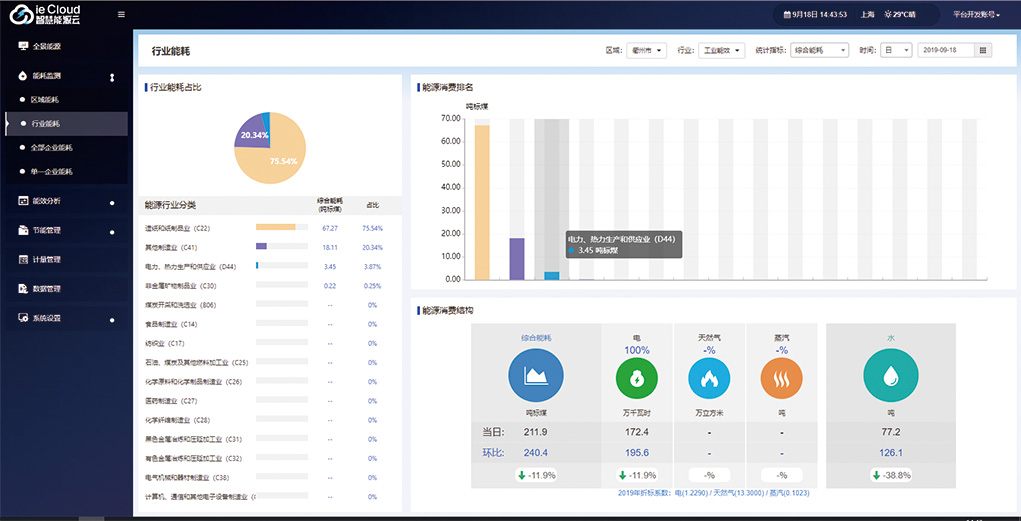Click the hamburger menu collapse icon
The height and width of the screenshot is (521, 1021).
[121, 14]
